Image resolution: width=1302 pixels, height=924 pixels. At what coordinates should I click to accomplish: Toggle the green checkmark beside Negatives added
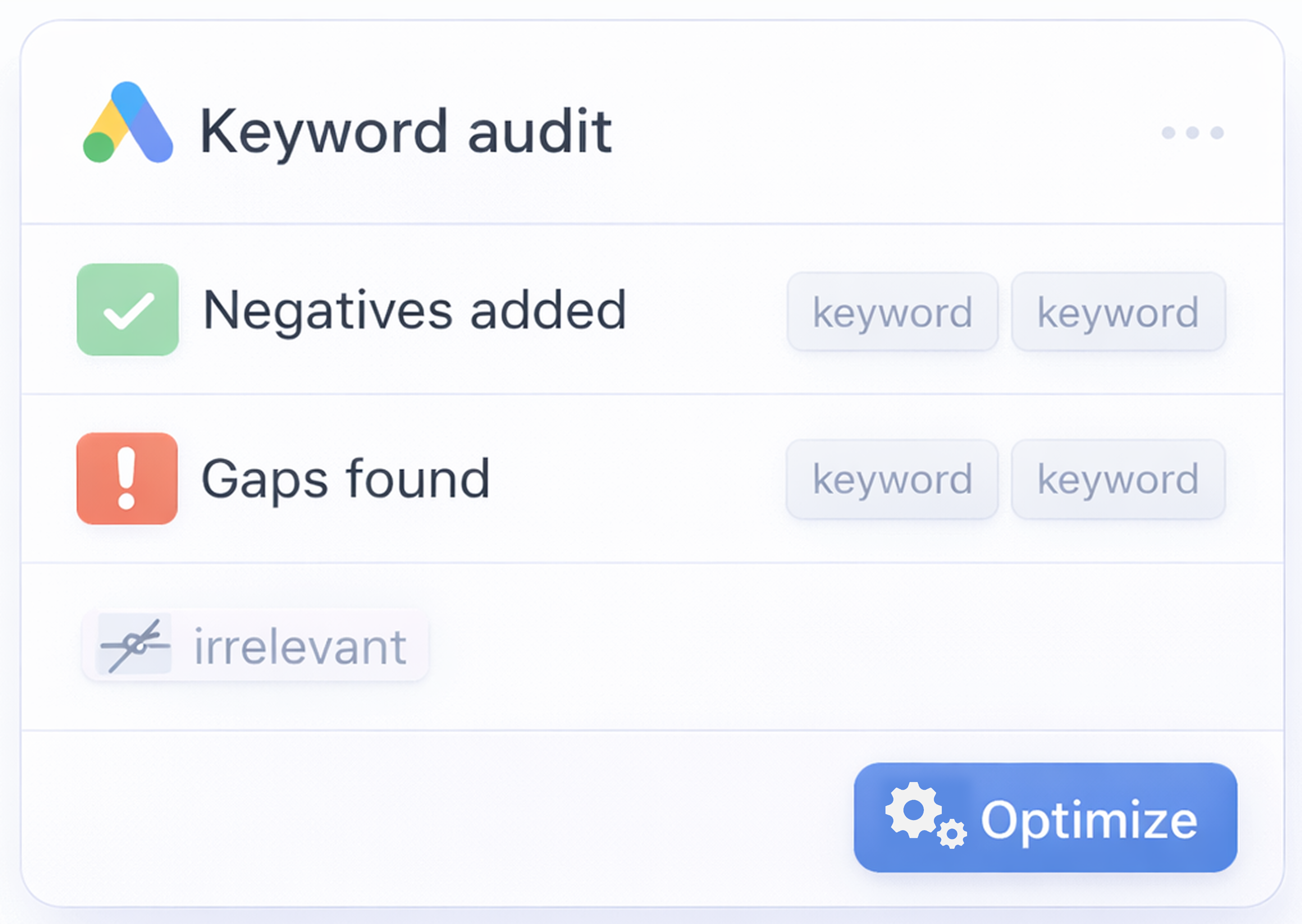(127, 310)
